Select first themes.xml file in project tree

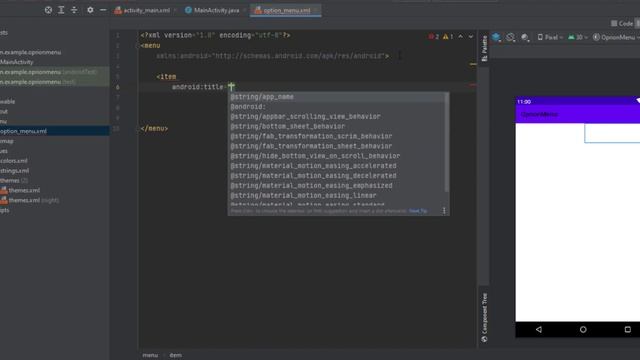click(x=20, y=190)
